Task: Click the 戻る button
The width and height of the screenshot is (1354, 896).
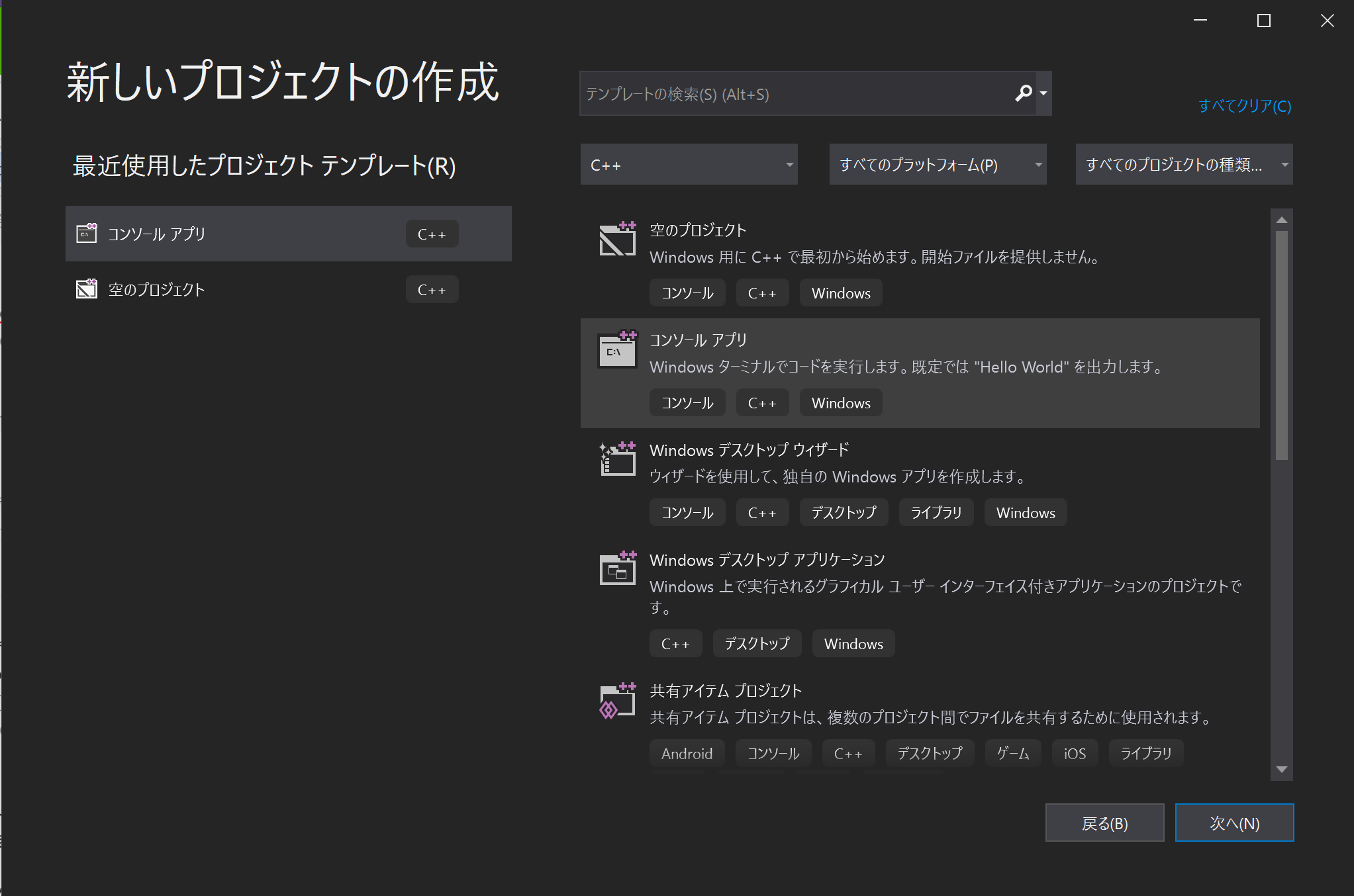Action: pos(1104,823)
